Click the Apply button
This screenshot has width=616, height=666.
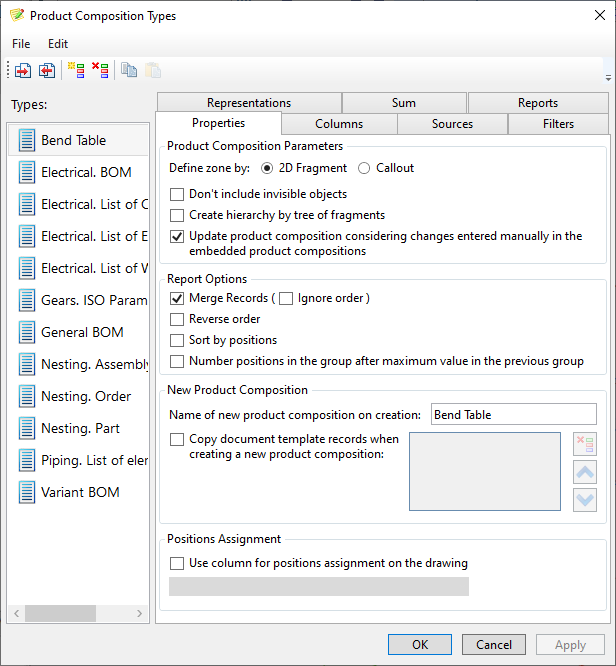(570, 645)
